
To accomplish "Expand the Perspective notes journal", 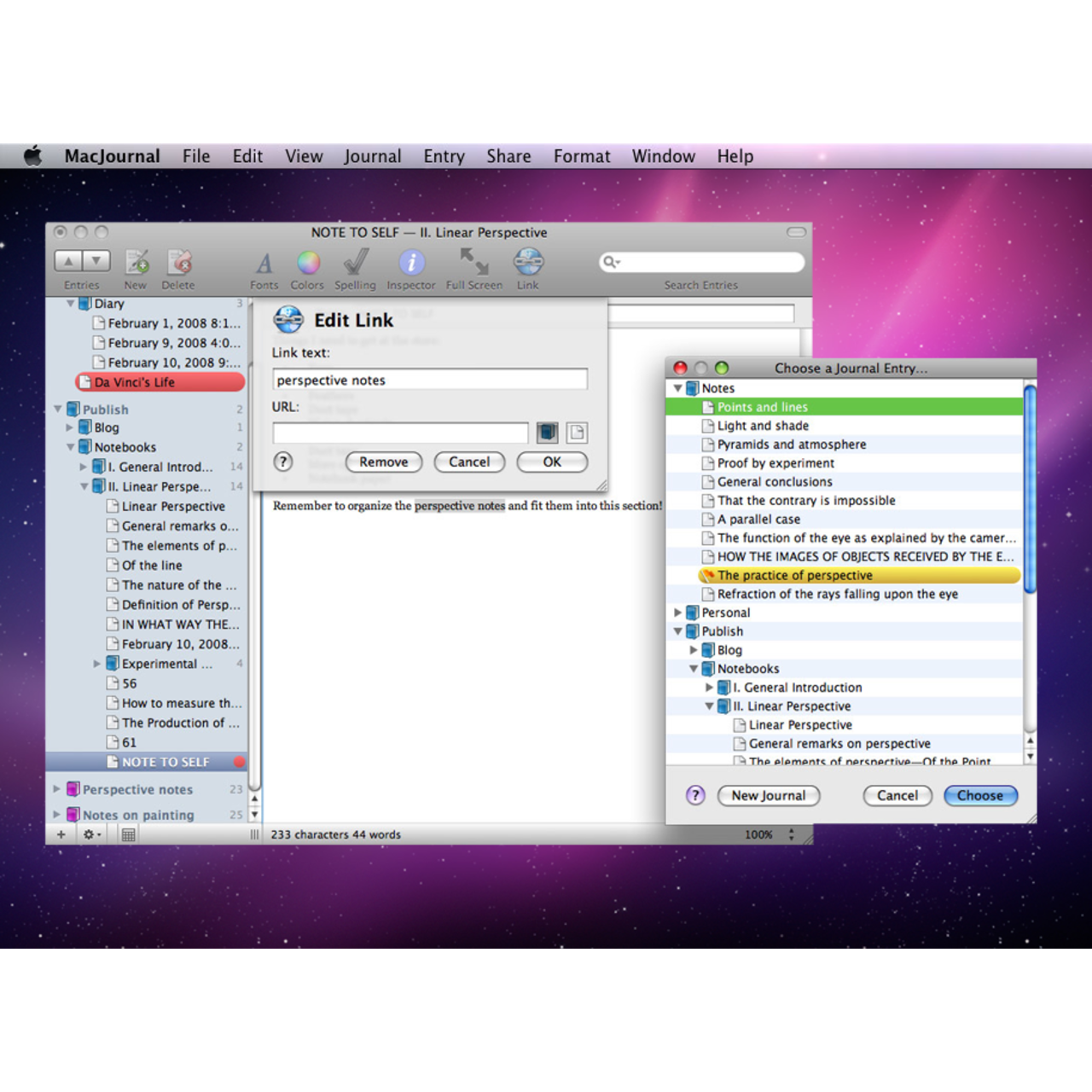I will pyautogui.click(x=57, y=789).
